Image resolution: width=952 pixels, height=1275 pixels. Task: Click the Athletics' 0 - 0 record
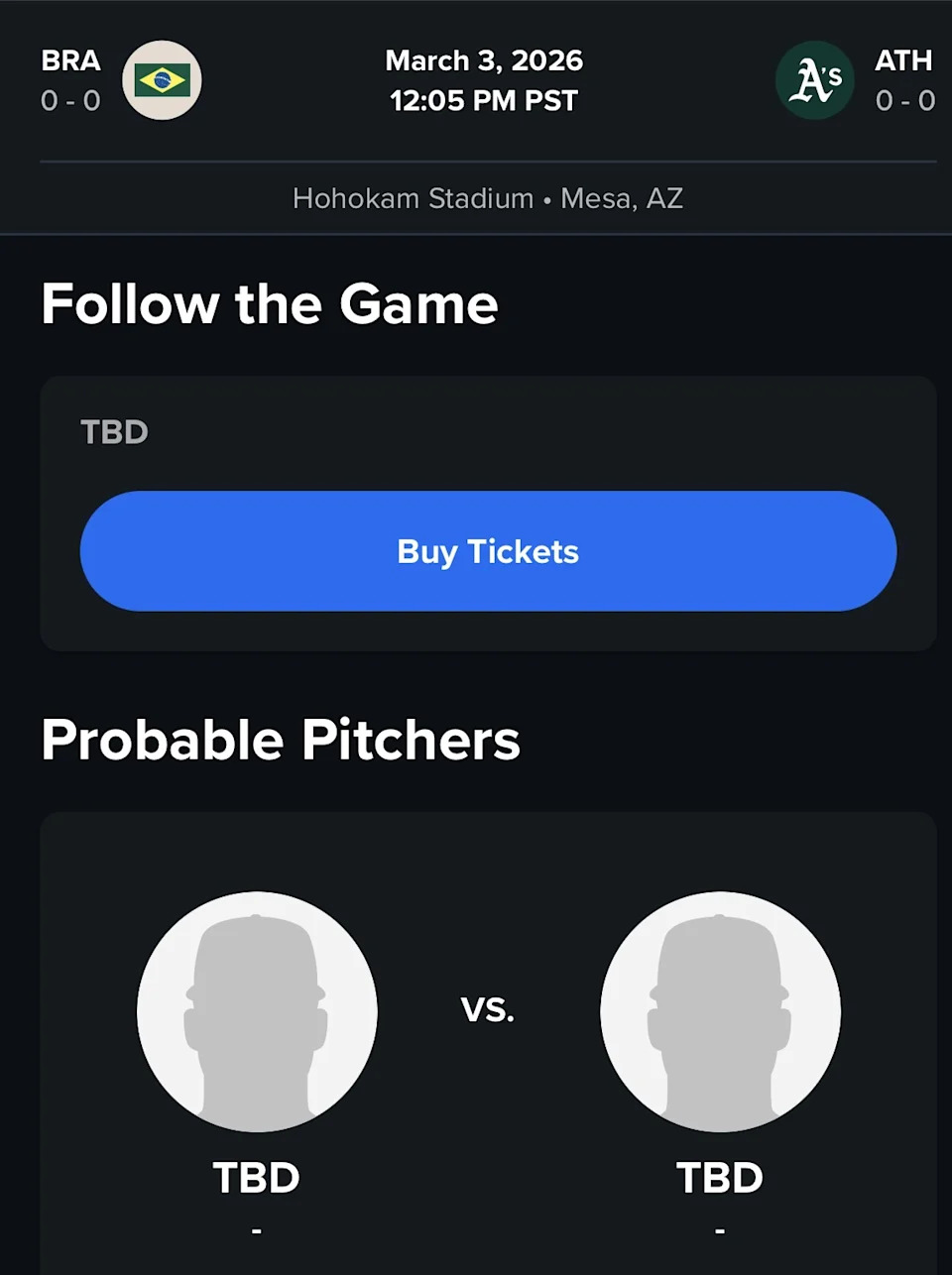[x=905, y=101]
